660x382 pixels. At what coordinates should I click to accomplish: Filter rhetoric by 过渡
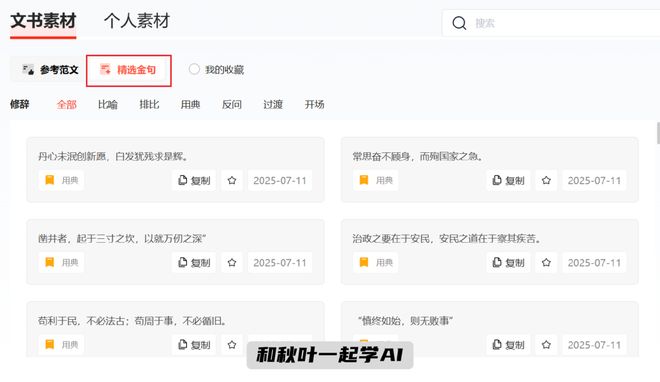point(273,104)
